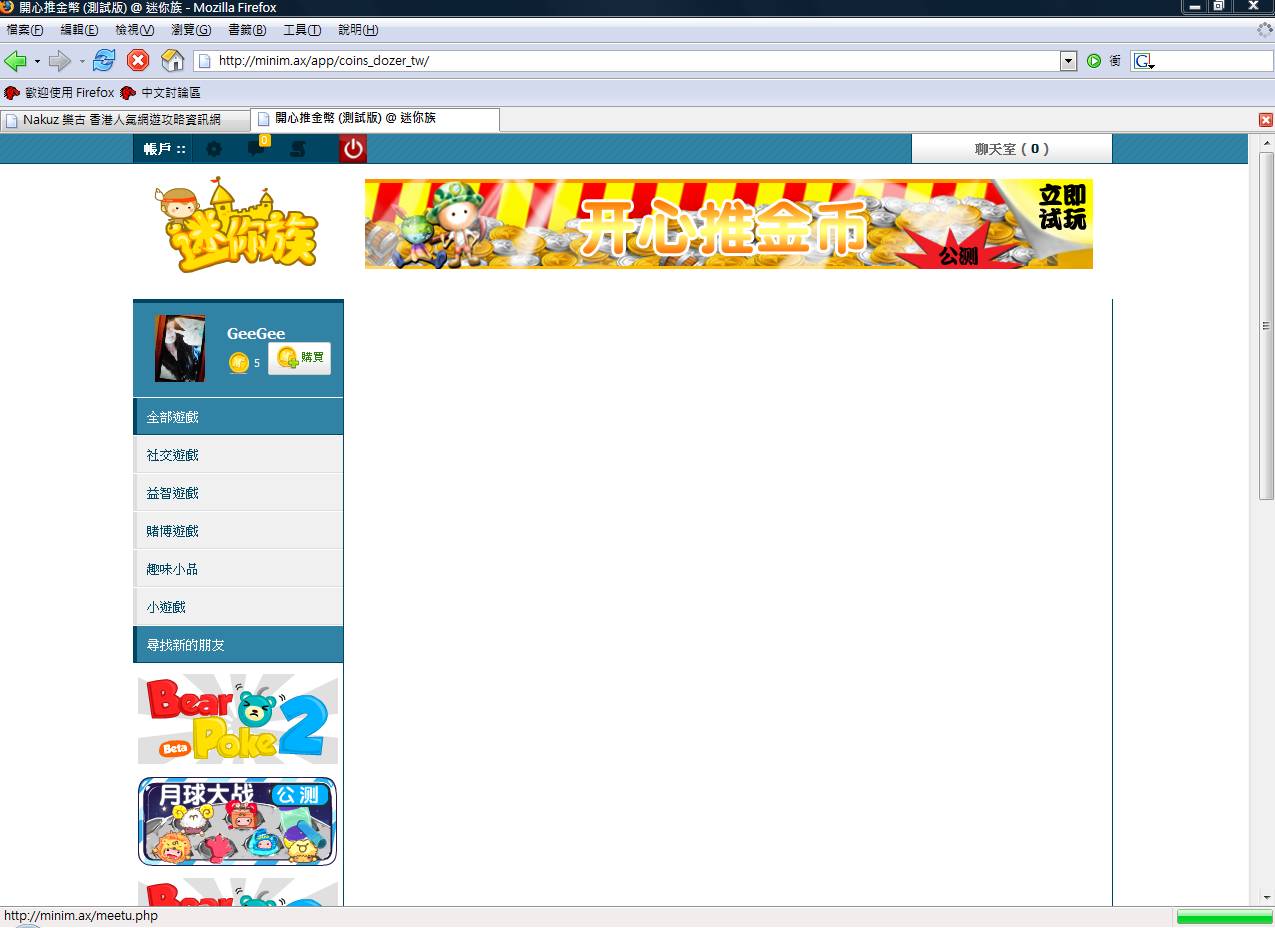The height and width of the screenshot is (928, 1275).
Task: Open the 編輯 menu
Action: (x=79, y=30)
